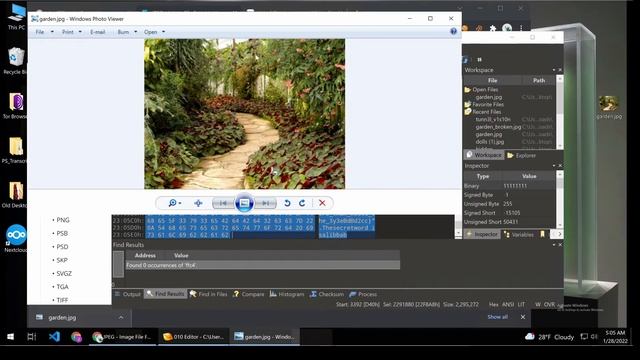Select the Unsigned Byte row in Inspector
The image size is (640, 360).
click(x=509, y=204)
